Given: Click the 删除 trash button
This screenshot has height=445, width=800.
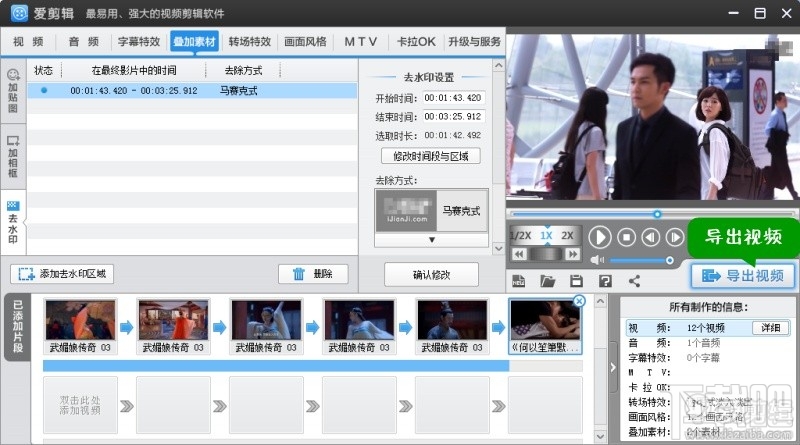Looking at the screenshot, I should click(x=313, y=274).
